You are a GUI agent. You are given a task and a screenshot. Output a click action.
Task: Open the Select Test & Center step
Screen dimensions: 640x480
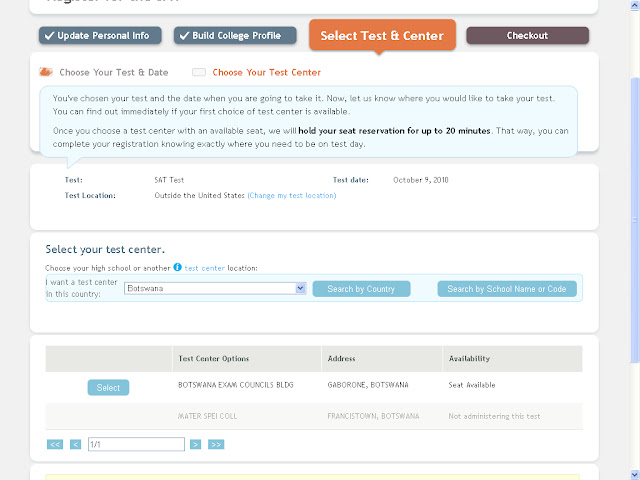coord(382,36)
